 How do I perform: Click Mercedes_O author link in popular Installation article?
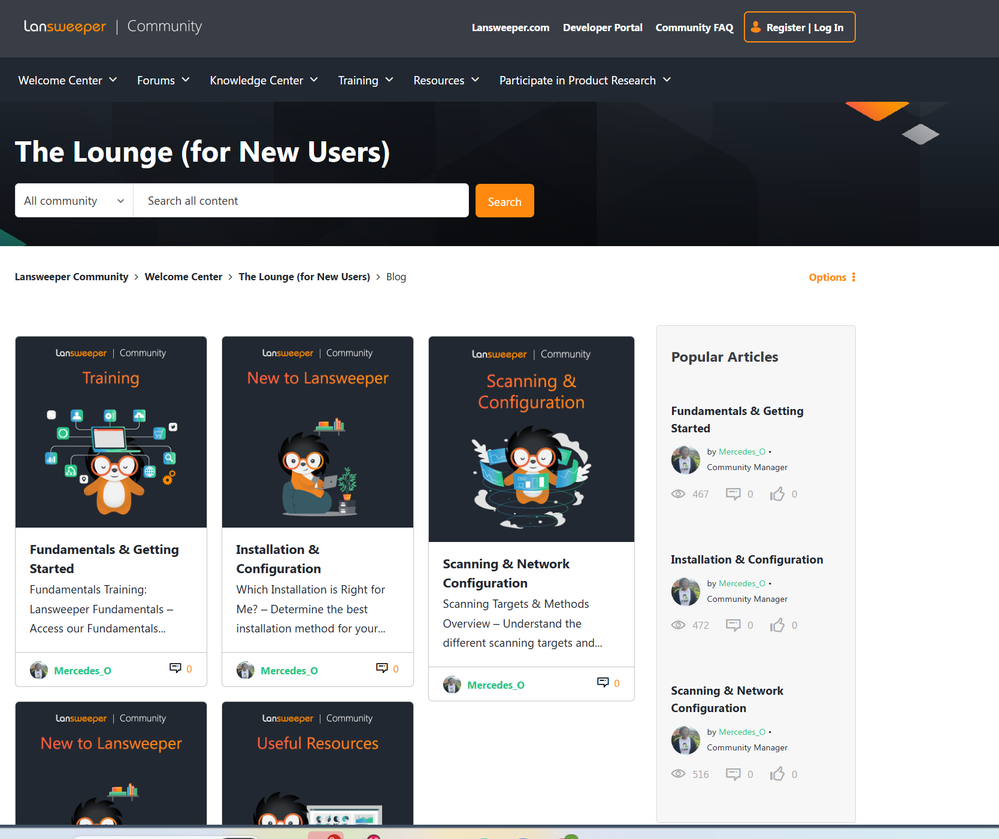742,584
